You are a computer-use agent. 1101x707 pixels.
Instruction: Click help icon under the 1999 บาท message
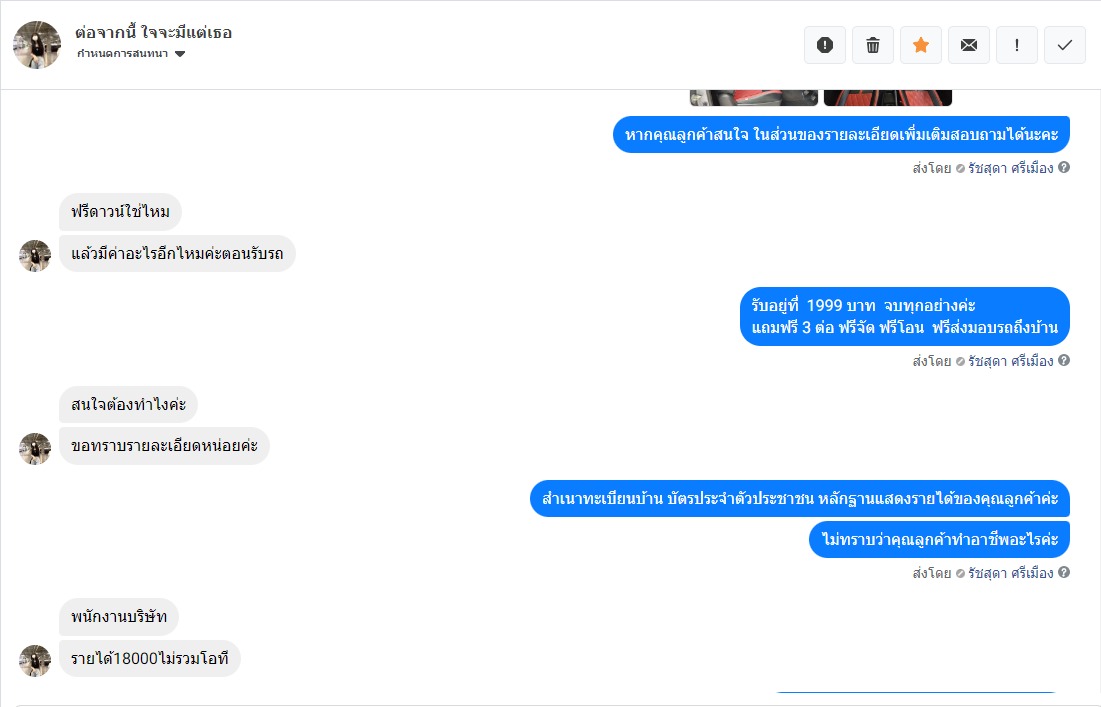click(1064, 360)
